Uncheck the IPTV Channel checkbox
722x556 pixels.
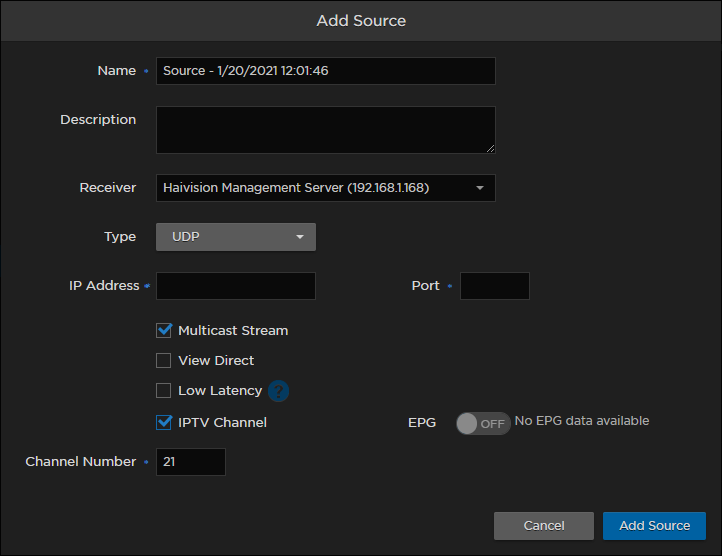coord(164,422)
